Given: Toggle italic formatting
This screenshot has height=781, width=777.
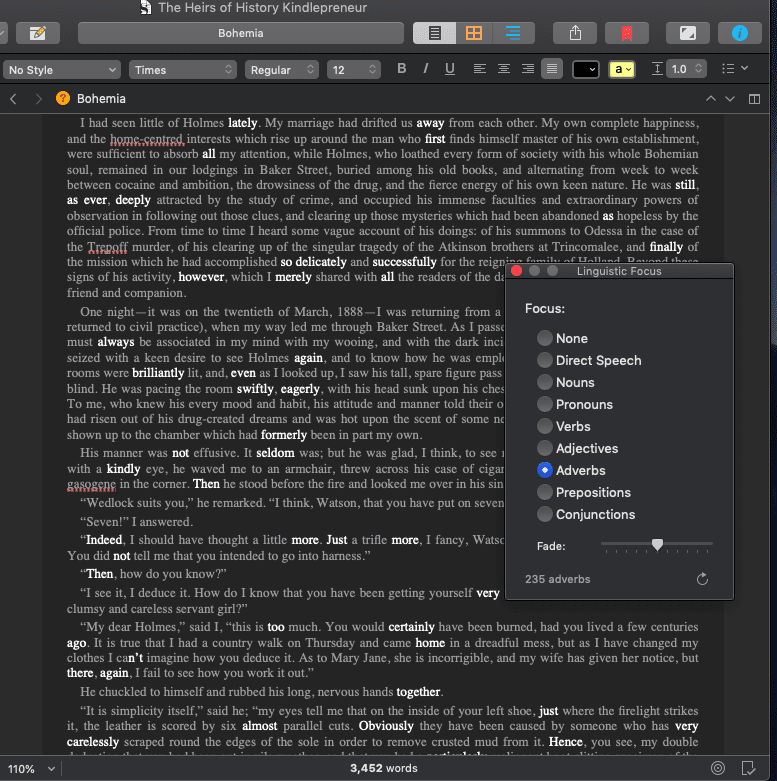Looking at the screenshot, I should tap(426, 69).
